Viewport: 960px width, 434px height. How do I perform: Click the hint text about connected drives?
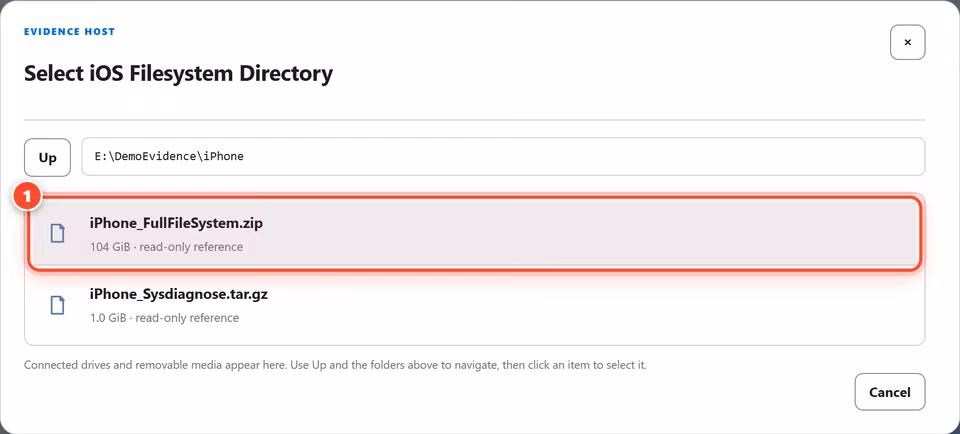(x=336, y=365)
